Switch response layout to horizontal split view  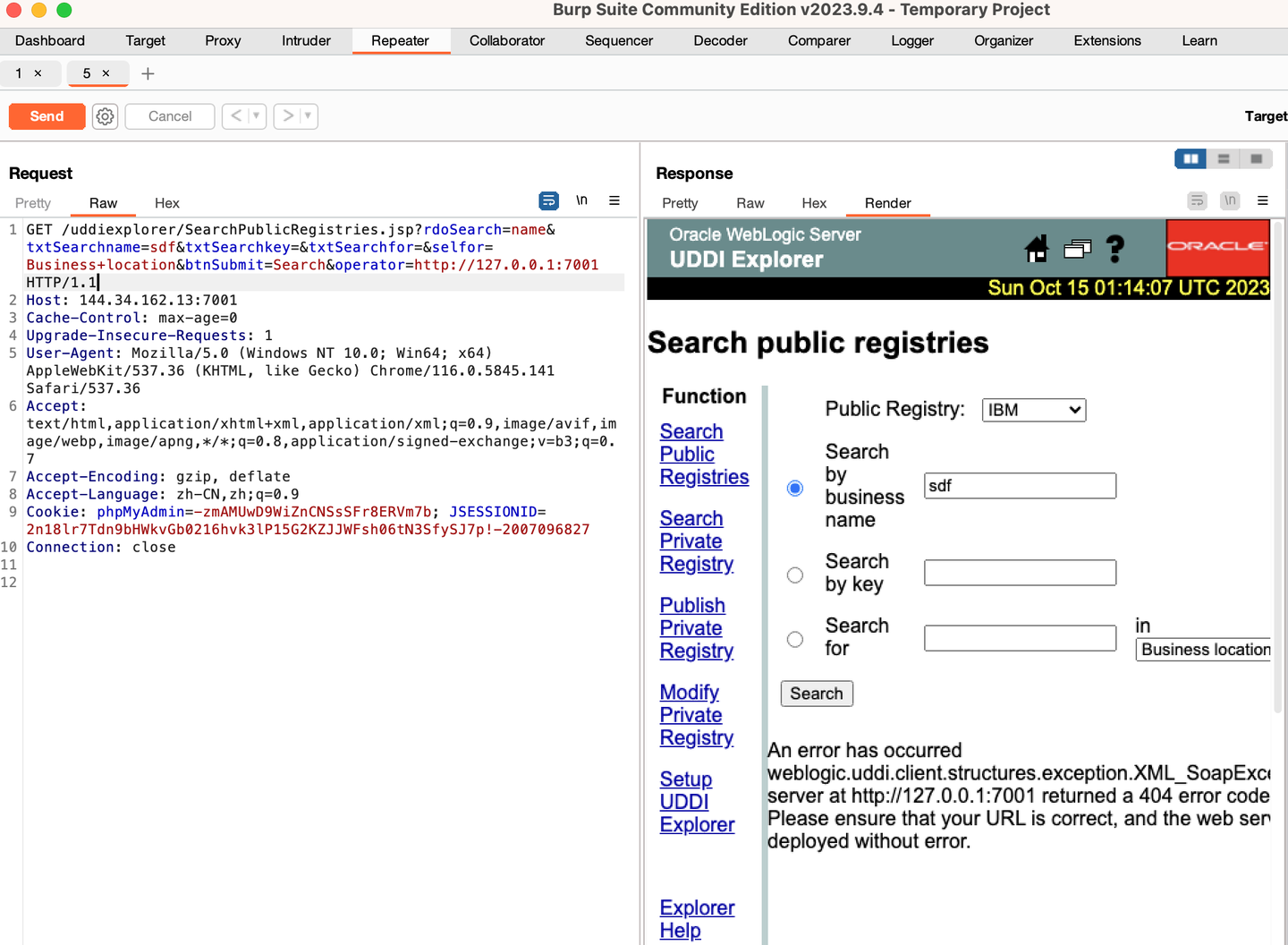pos(1224,158)
